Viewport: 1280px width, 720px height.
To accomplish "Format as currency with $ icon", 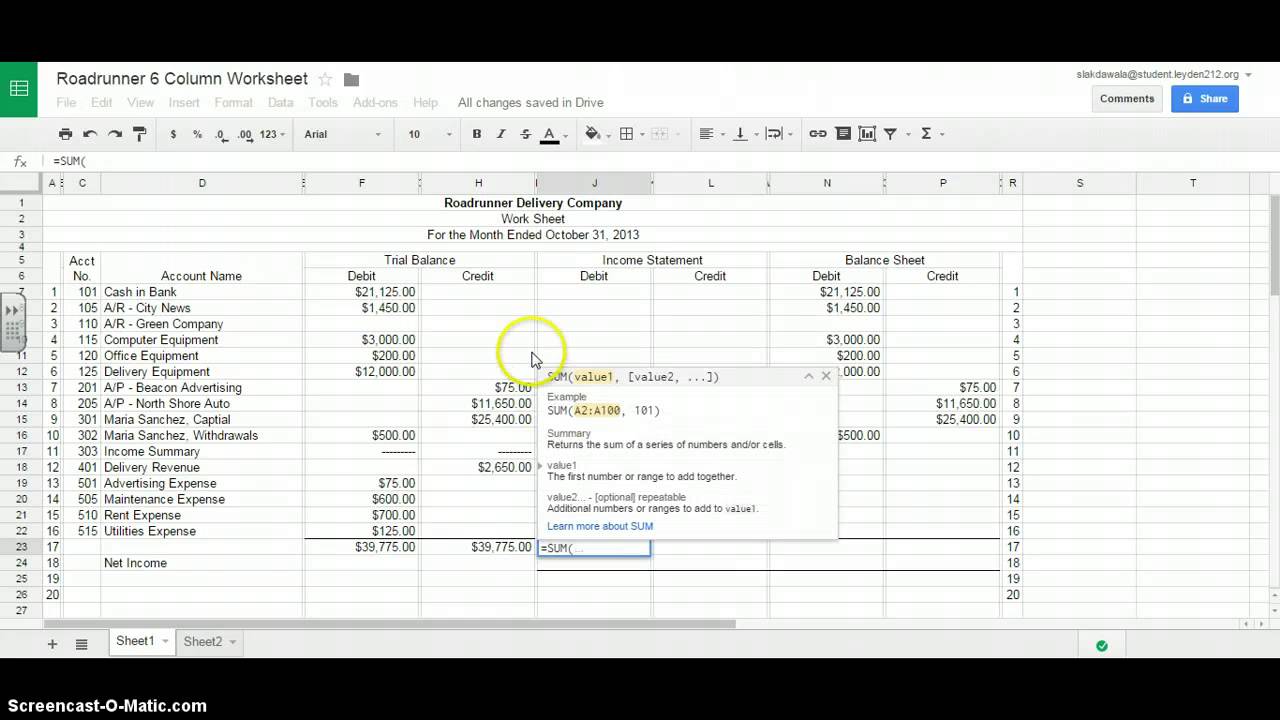I will 173,134.
